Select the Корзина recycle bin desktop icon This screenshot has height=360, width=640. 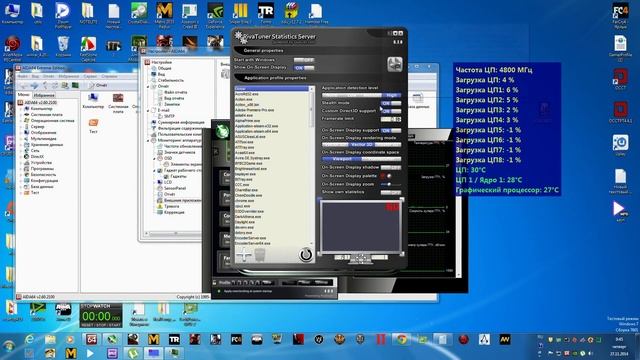pyautogui.click(x=63, y=47)
